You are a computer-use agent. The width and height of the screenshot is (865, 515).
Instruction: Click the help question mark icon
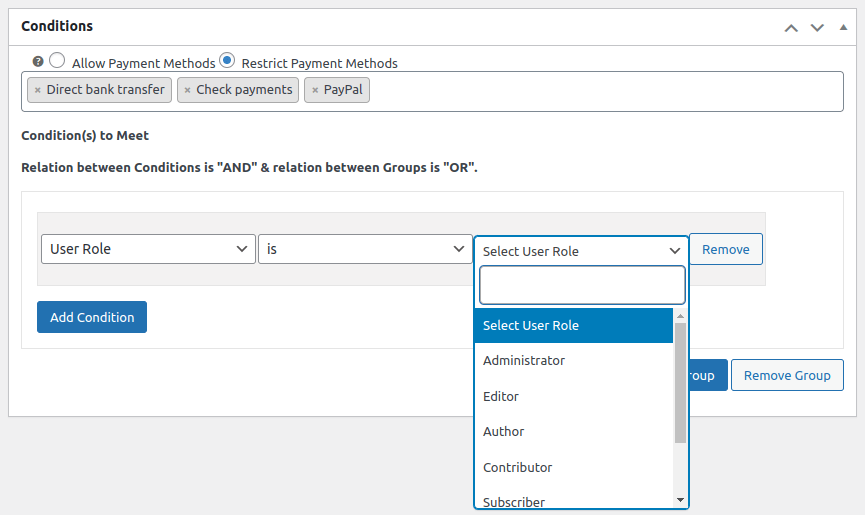tap(38, 61)
